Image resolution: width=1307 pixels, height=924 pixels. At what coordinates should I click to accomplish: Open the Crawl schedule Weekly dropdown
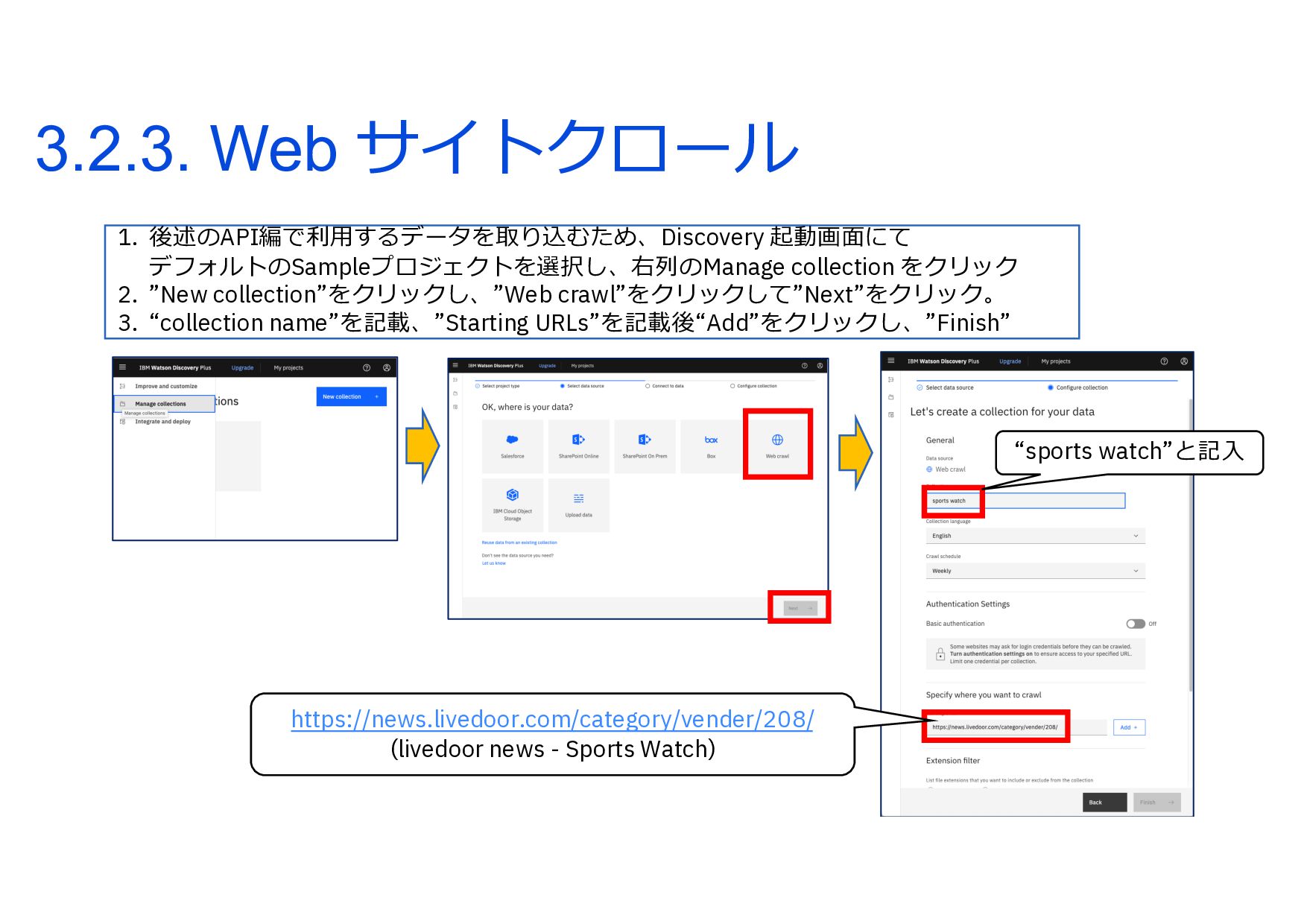point(1035,571)
